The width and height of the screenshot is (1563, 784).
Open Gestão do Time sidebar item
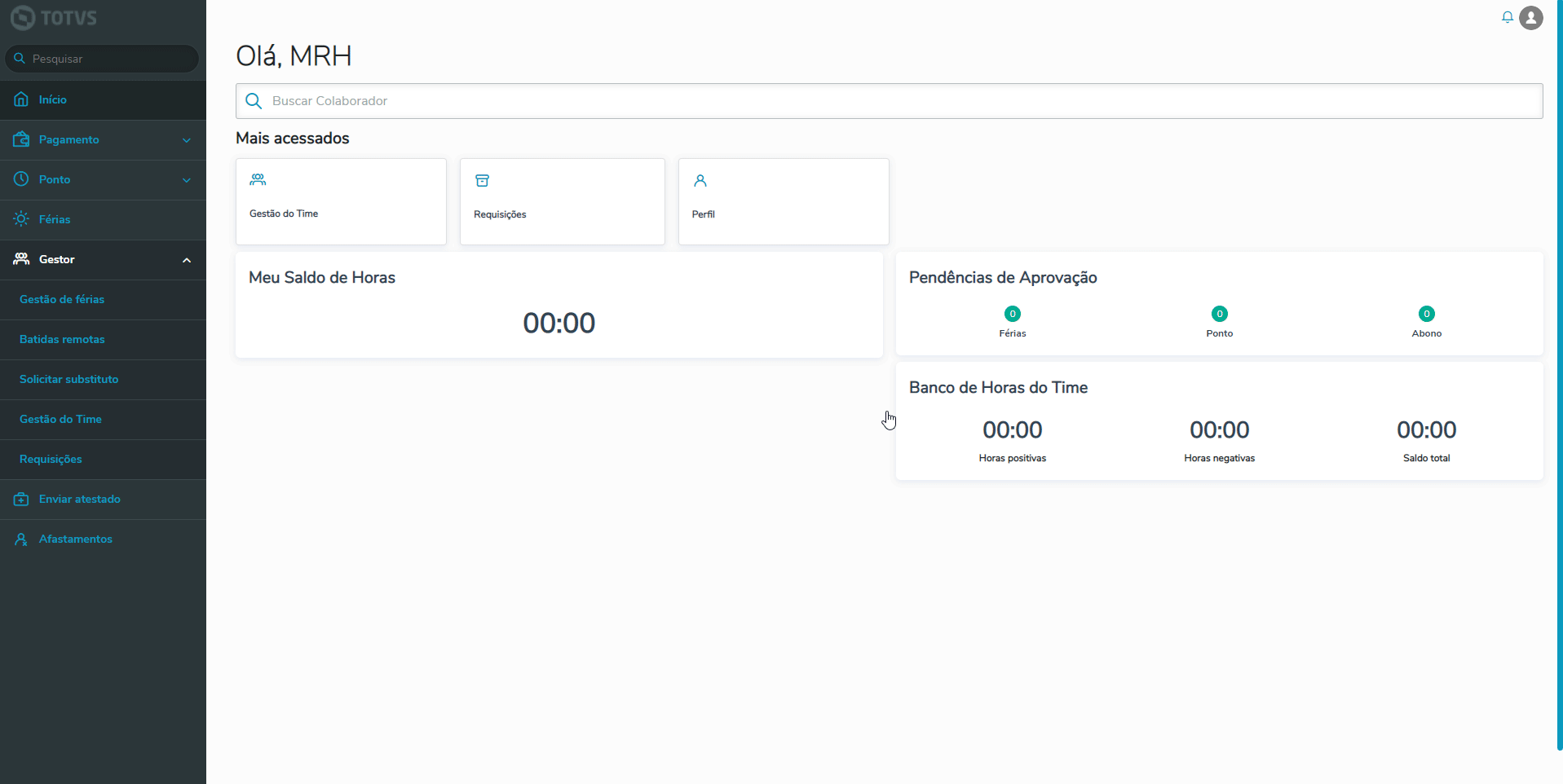(103, 419)
